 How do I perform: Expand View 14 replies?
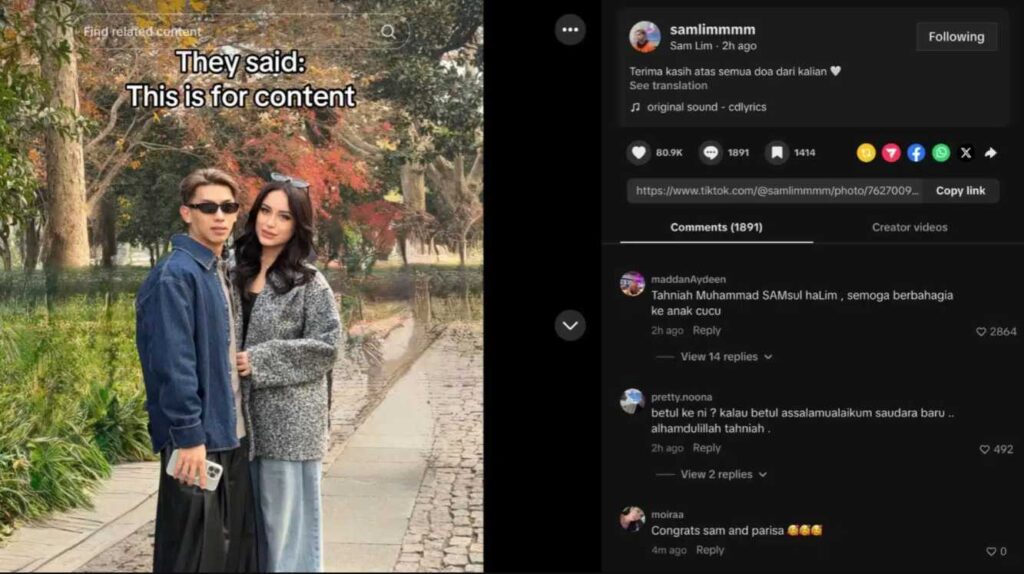pyautogui.click(x=726, y=357)
